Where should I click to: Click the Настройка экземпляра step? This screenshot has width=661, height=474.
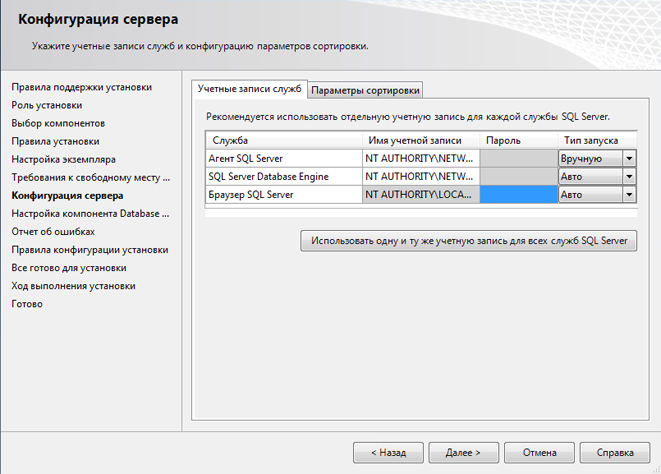(x=63, y=160)
